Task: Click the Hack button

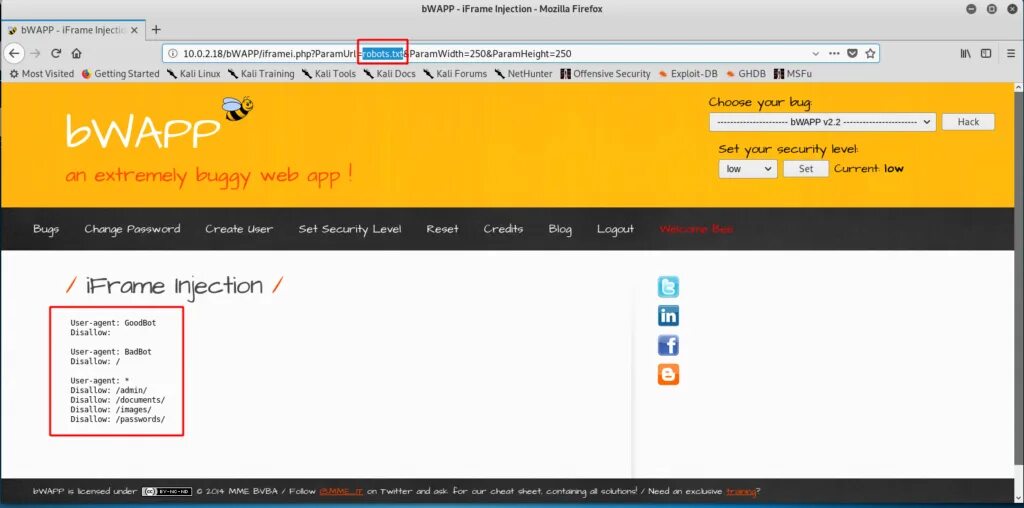Action: point(968,122)
